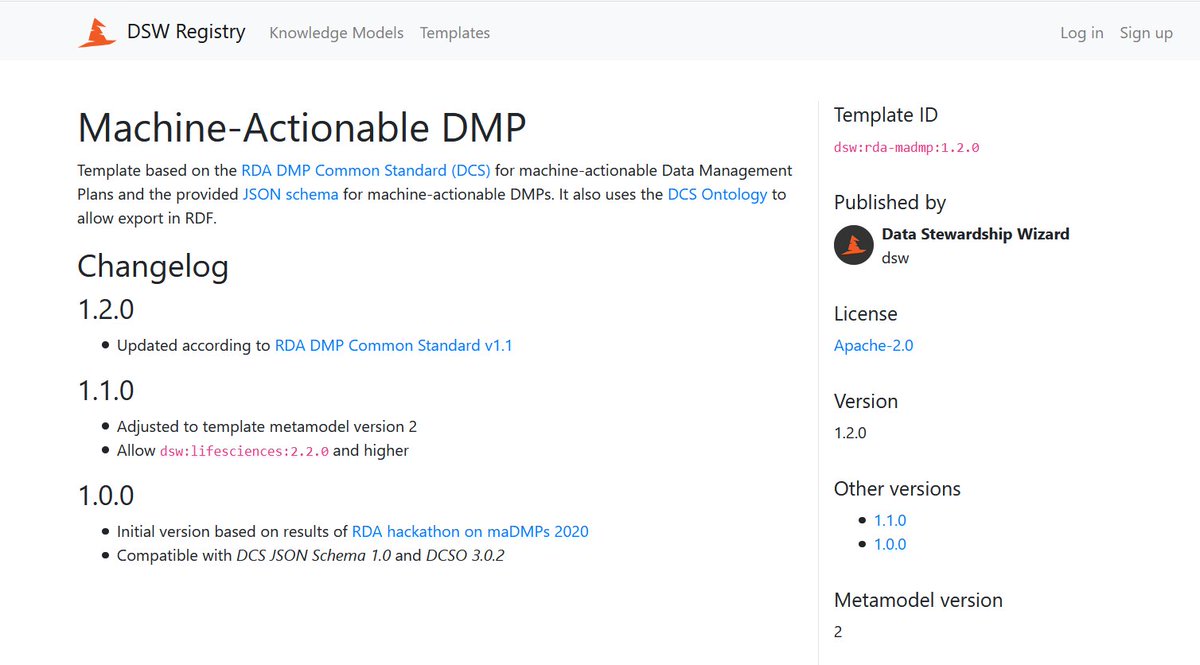Open RDA hackathon on maDMPs 2020 link
1200x665 pixels.
pos(470,531)
